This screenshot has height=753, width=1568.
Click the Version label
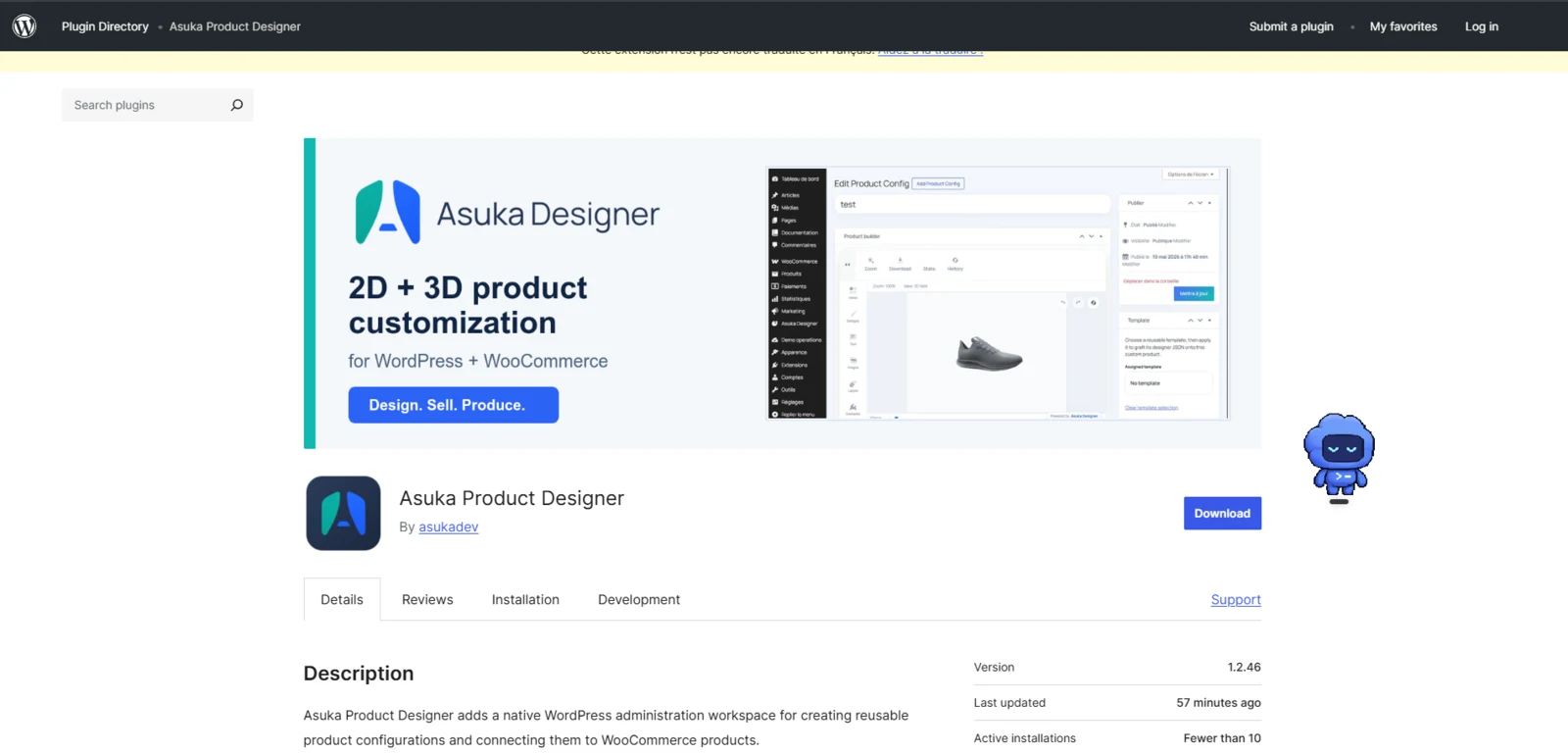coord(994,667)
